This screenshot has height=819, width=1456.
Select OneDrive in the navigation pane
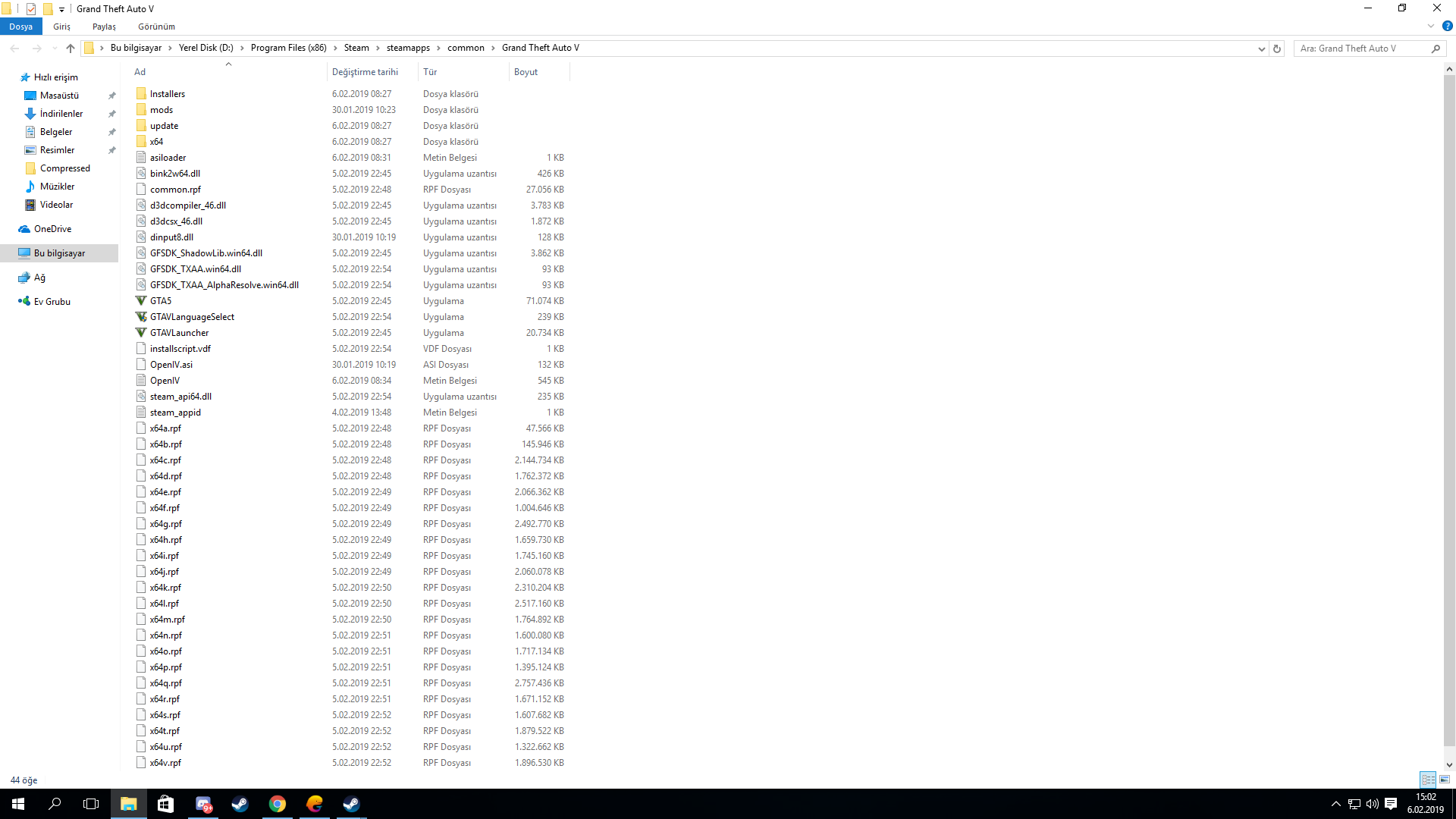click(53, 228)
